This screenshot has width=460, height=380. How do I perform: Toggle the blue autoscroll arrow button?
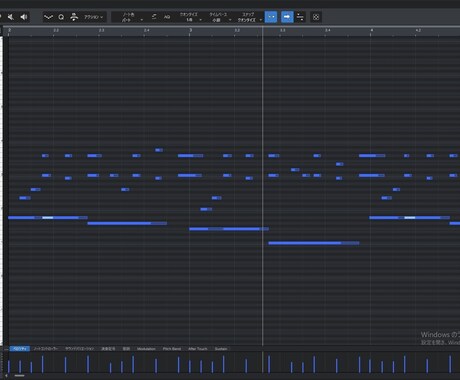pyautogui.click(x=287, y=17)
